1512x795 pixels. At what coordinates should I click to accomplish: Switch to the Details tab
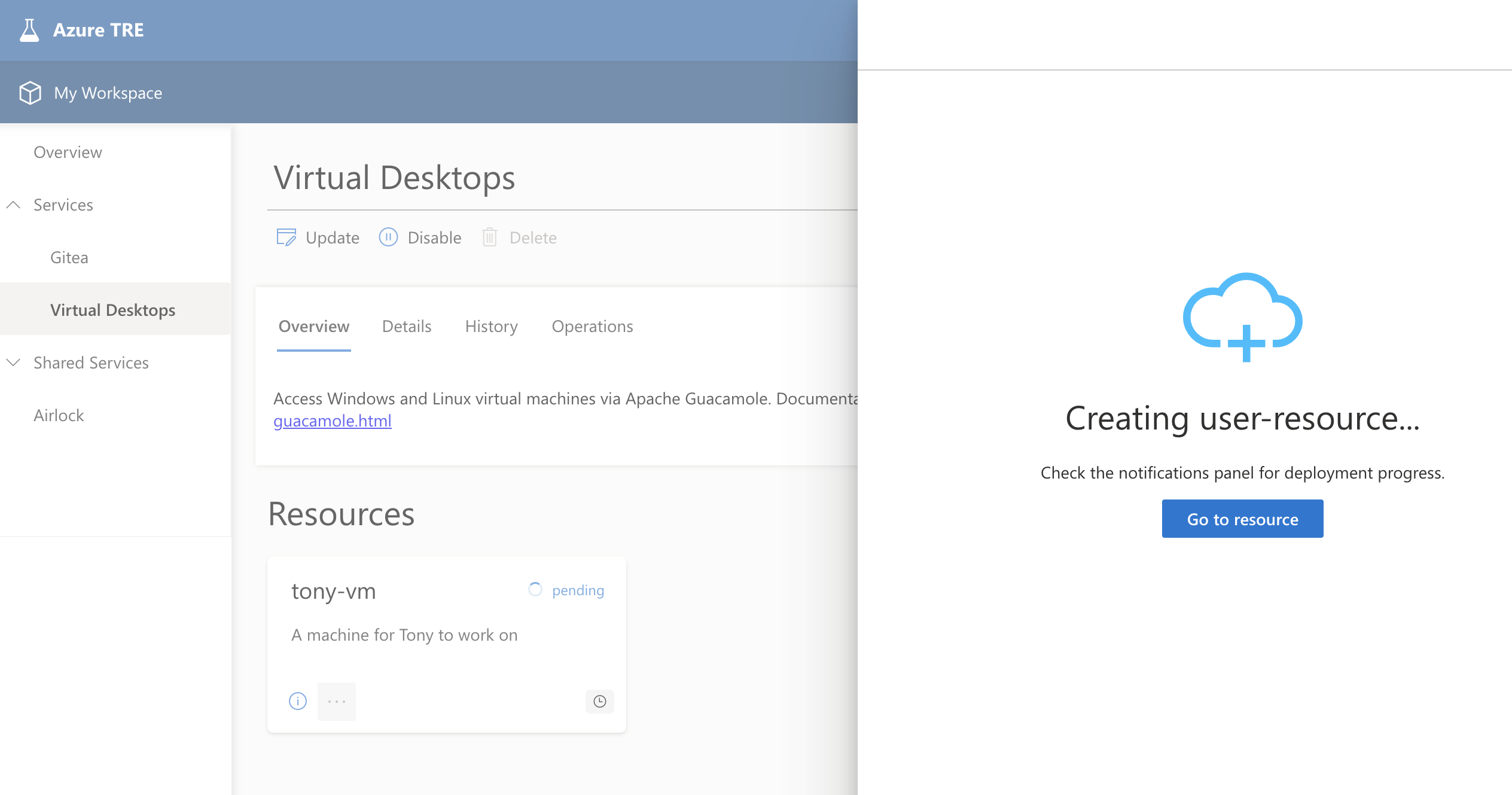pyautogui.click(x=406, y=325)
